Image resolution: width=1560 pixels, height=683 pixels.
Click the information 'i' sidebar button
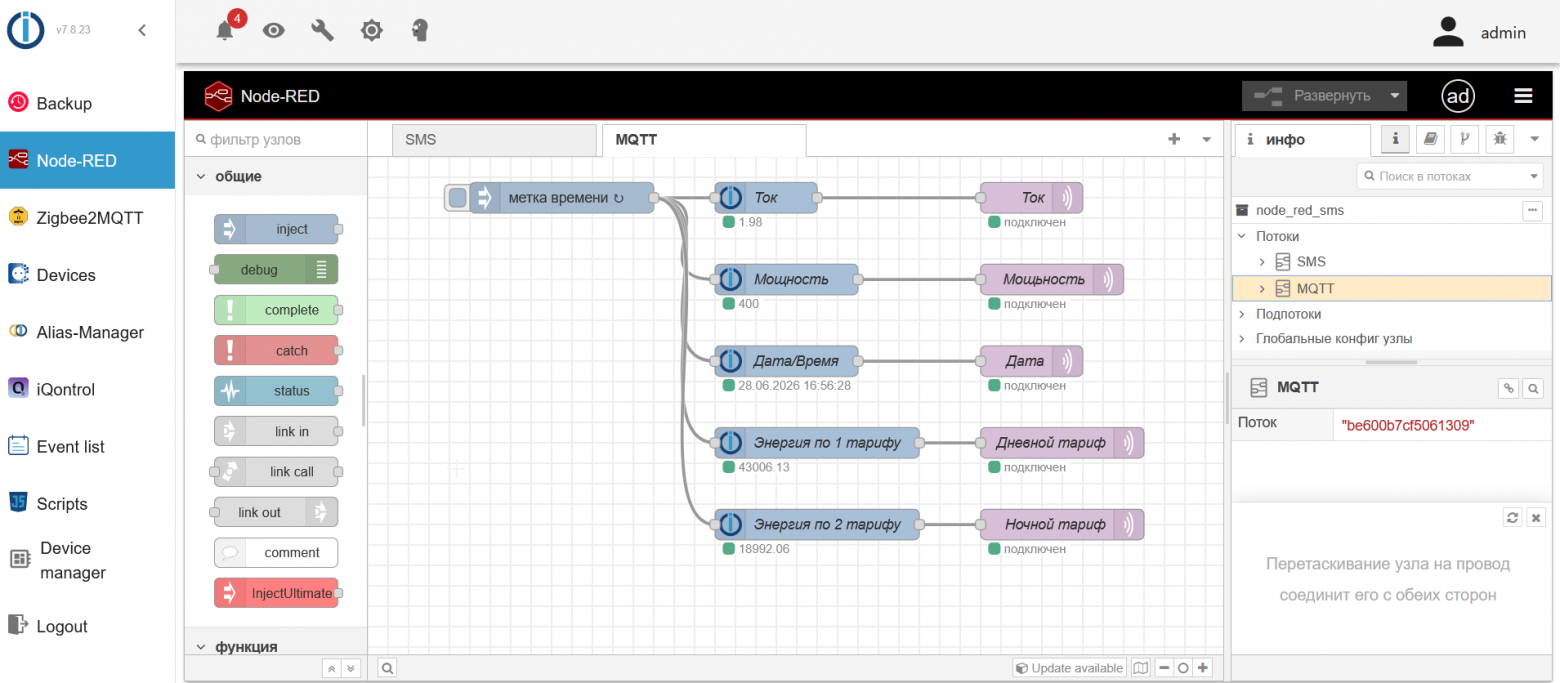tap(1395, 140)
